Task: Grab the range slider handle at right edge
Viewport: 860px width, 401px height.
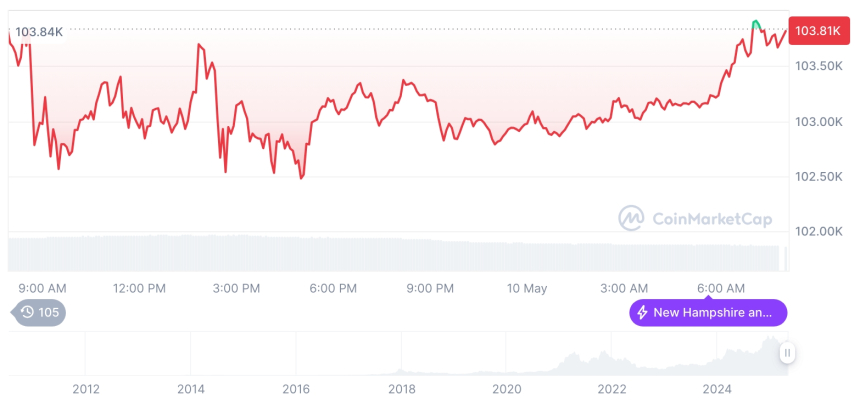Action: (788, 353)
